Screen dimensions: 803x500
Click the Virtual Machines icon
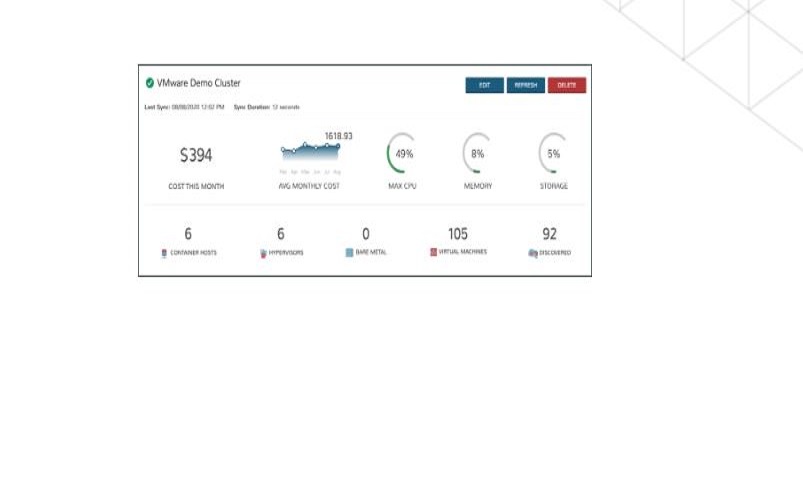click(433, 252)
